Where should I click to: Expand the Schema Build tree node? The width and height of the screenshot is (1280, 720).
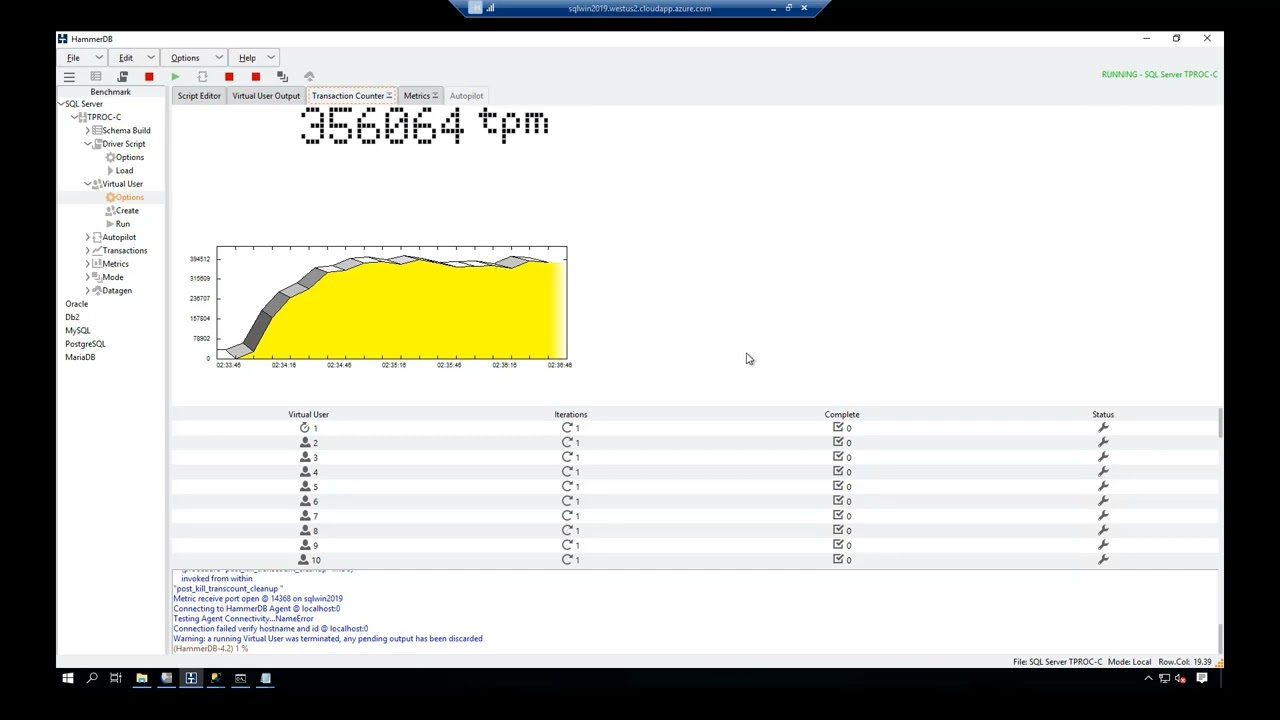click(x=87, y=130)
